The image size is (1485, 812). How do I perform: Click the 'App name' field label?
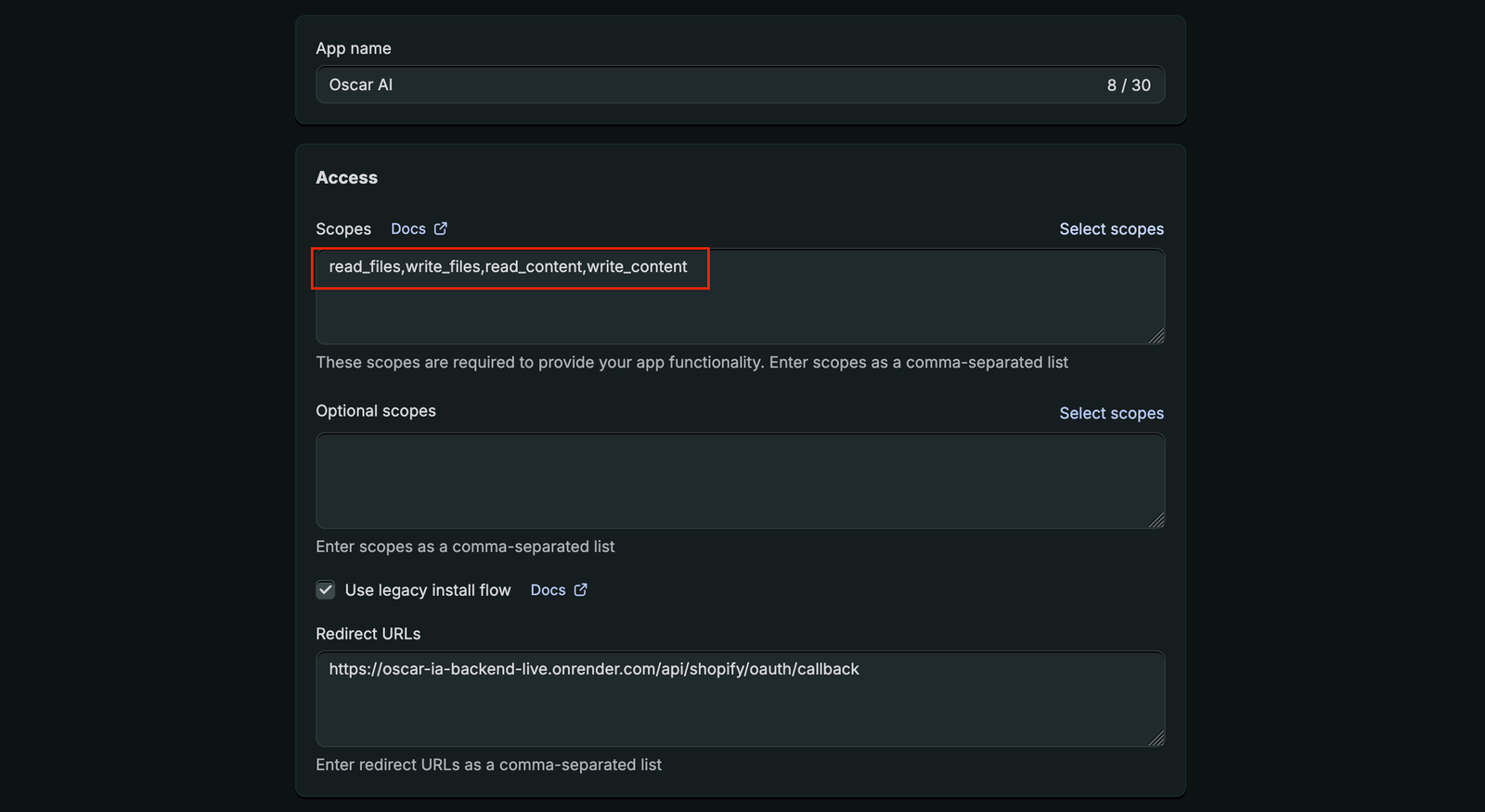click(353, 48)
